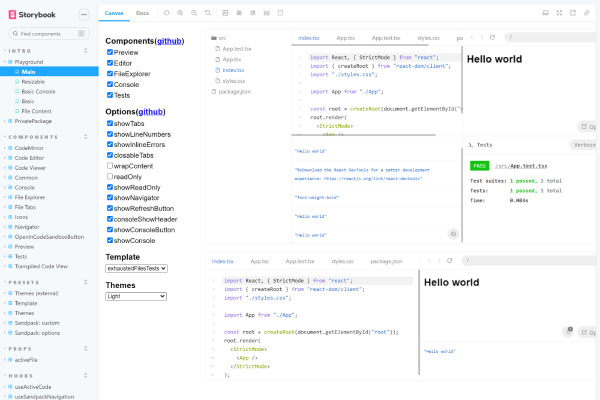Click the back arrow in lower preview navigator
Image resolution: width=600 pixels, height=400 pixels.
tap(429, 261)
